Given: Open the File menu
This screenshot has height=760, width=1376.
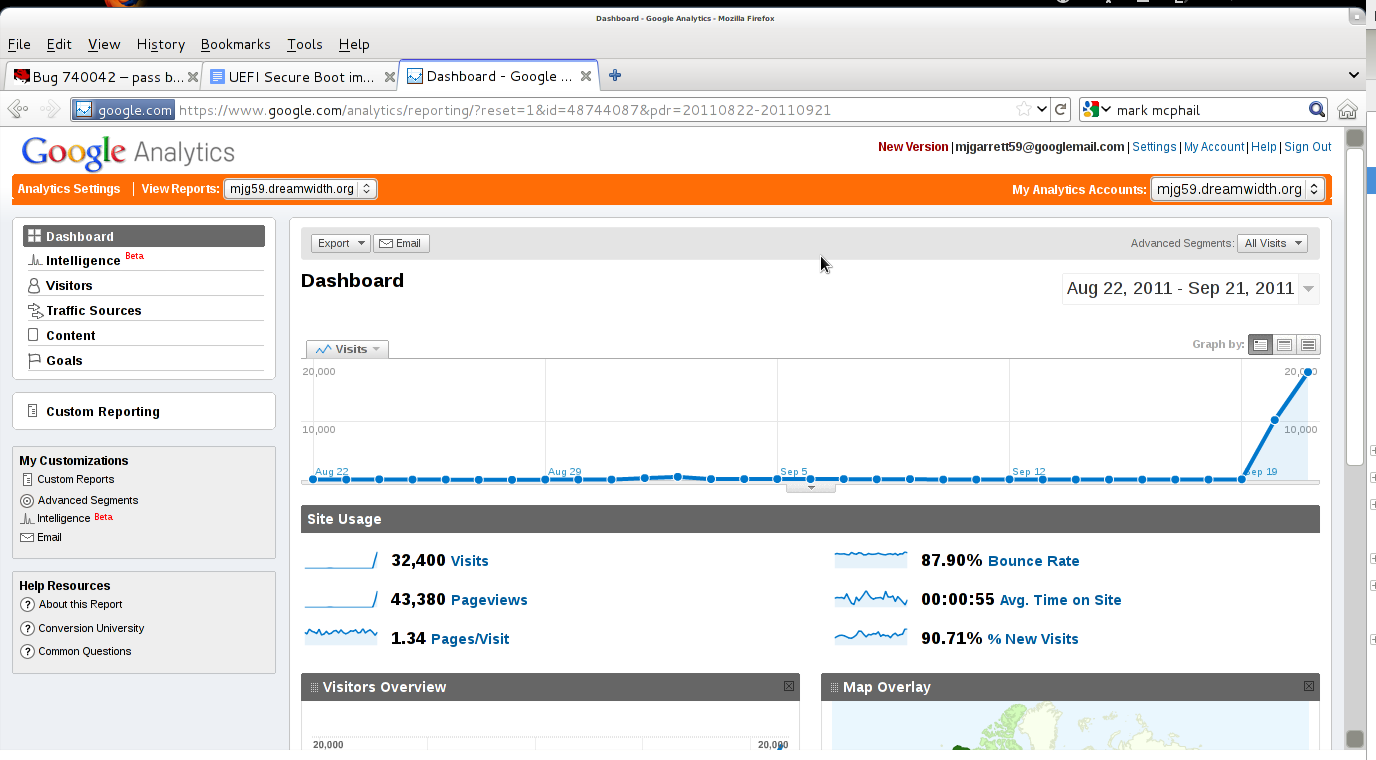Looking at the screenshot, I should [x=19, y=44].
